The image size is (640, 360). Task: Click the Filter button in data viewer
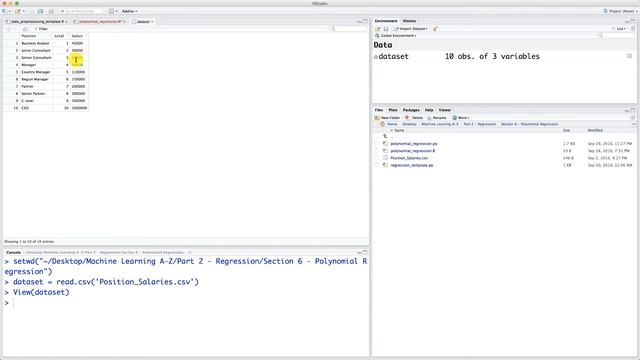point(41,29)
